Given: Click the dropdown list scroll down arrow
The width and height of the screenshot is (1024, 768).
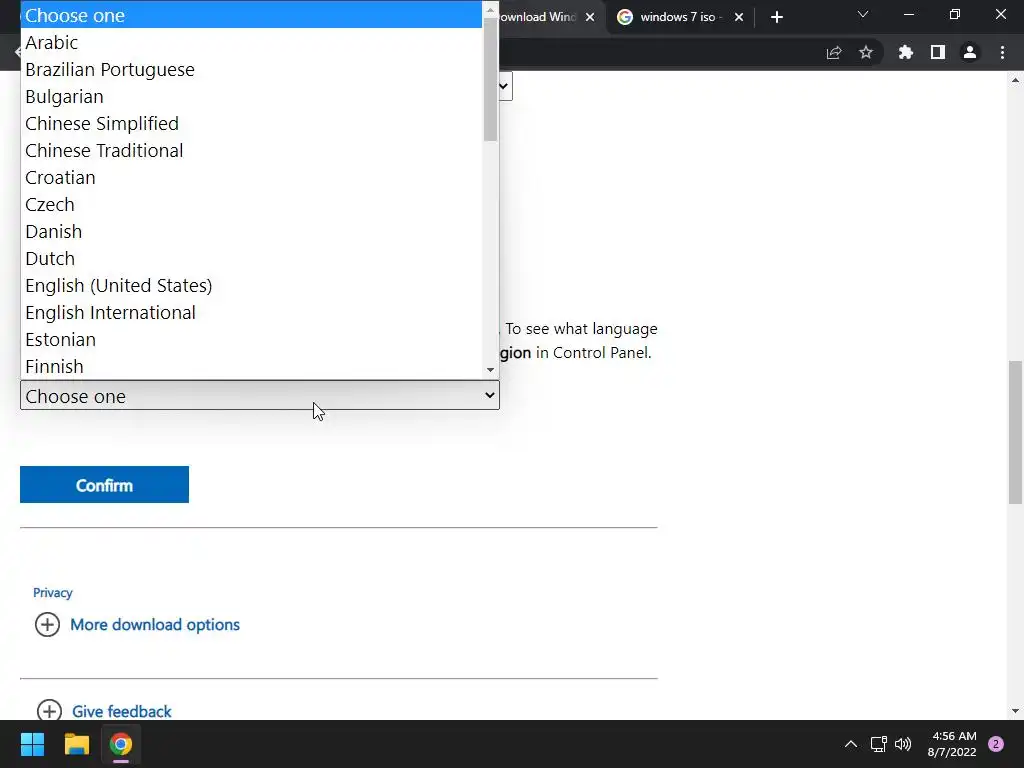Looking at the screenshot, I should (490, 370).
